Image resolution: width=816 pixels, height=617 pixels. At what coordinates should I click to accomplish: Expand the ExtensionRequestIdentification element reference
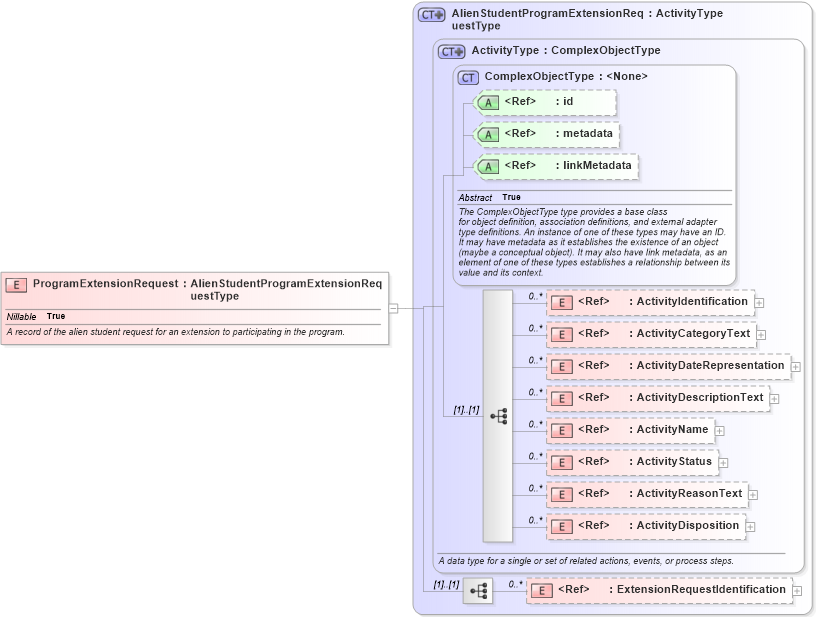click(797, 590)
